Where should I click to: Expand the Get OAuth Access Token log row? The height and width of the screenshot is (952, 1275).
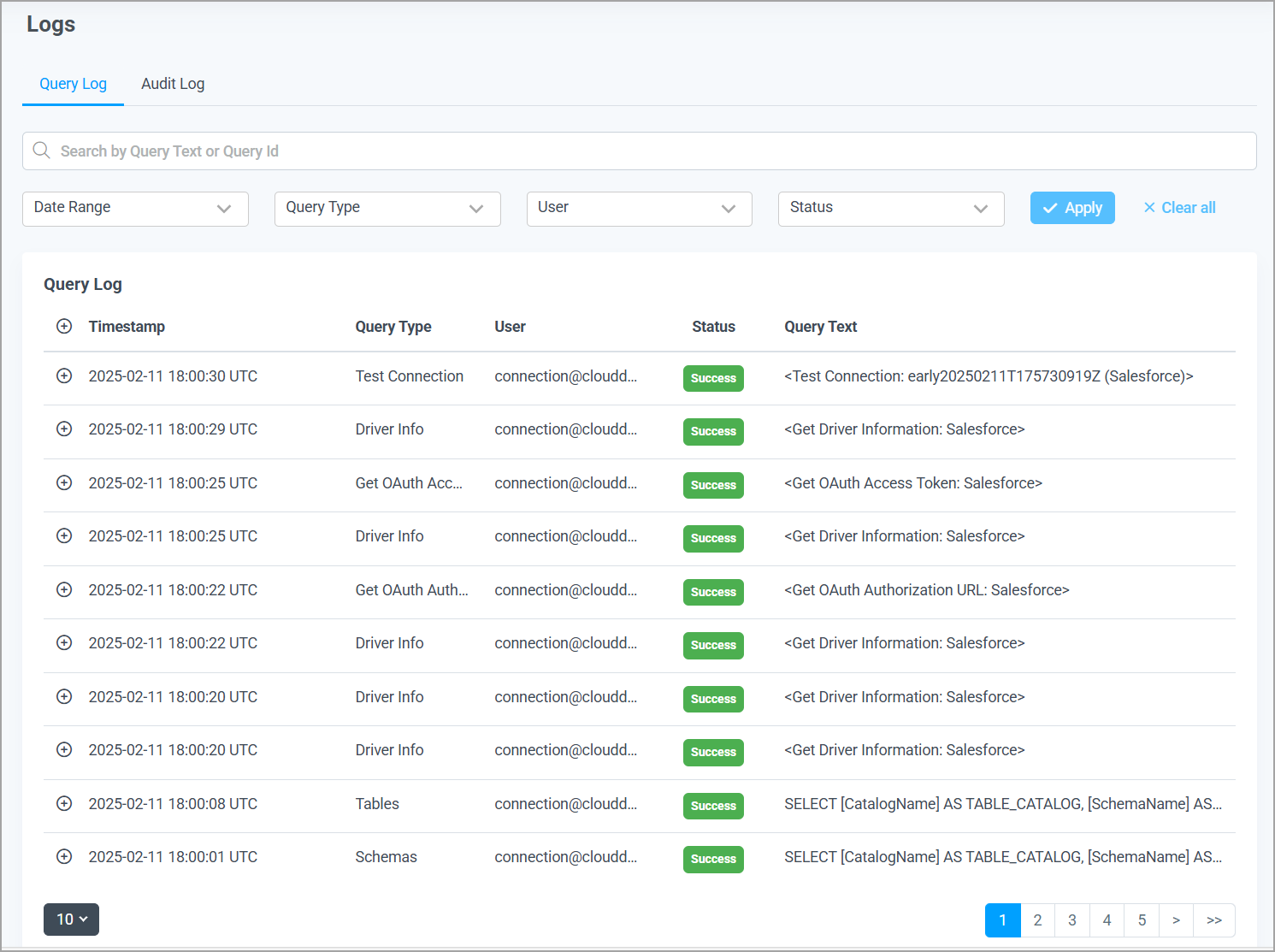(x=64, y=482)
